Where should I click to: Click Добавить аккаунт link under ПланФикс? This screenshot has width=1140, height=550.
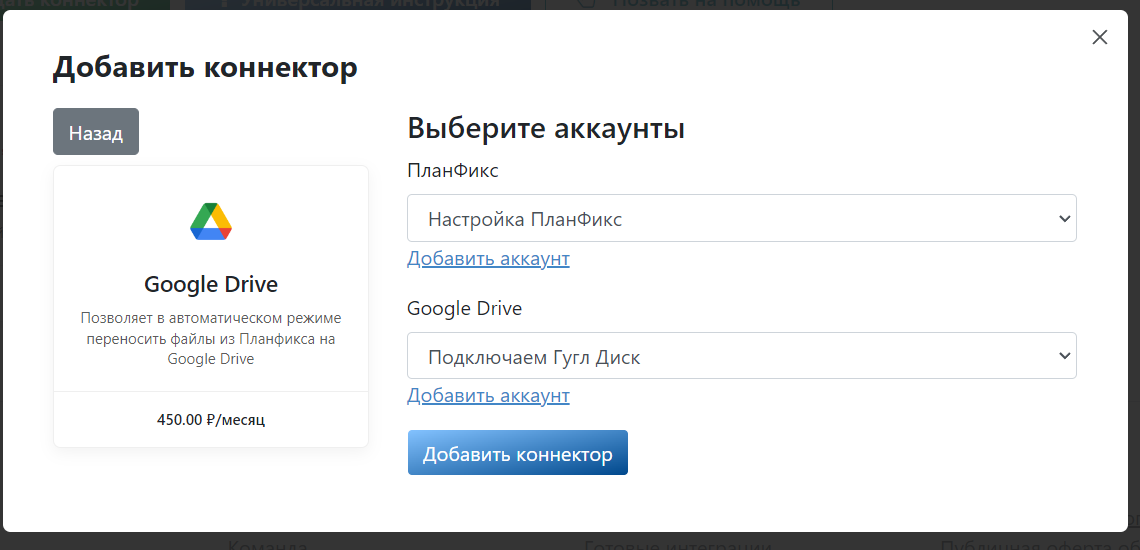pos(489,258)
